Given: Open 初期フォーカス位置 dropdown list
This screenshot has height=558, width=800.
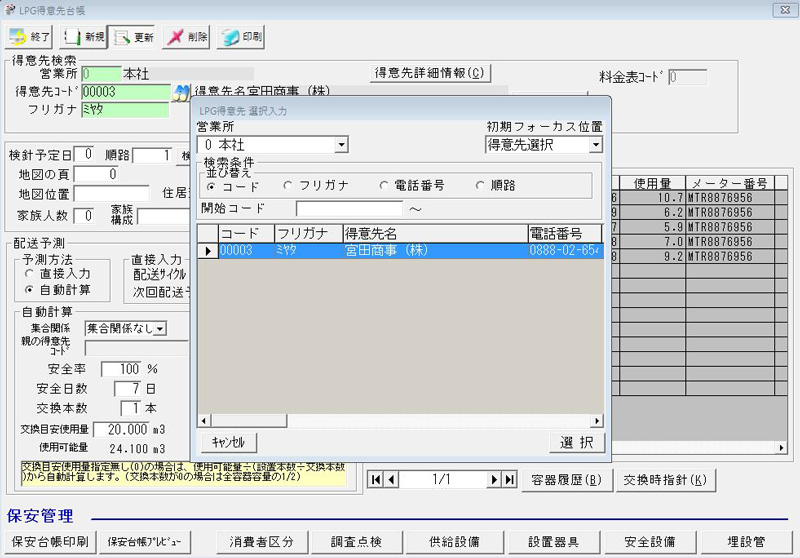Looking at the screenshot, I should tap(596, 145).
